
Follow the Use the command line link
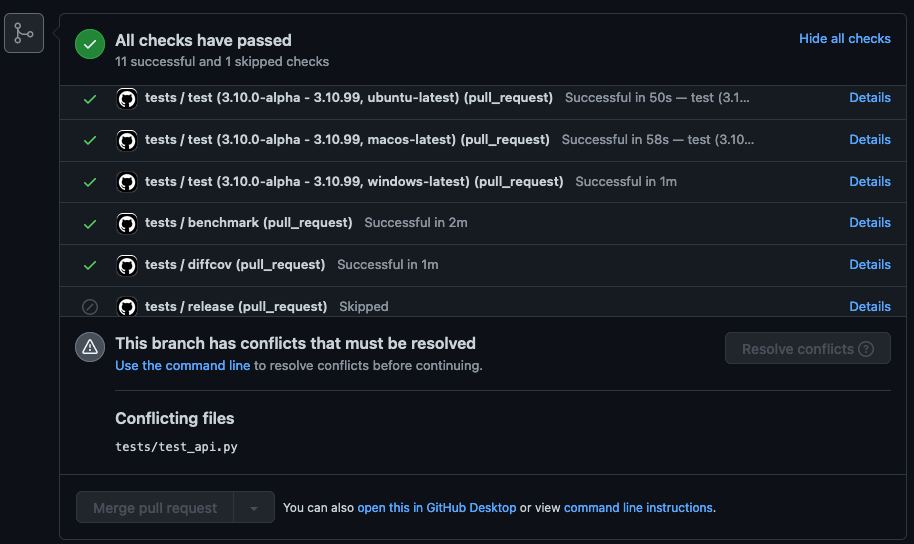pos(182,366)
